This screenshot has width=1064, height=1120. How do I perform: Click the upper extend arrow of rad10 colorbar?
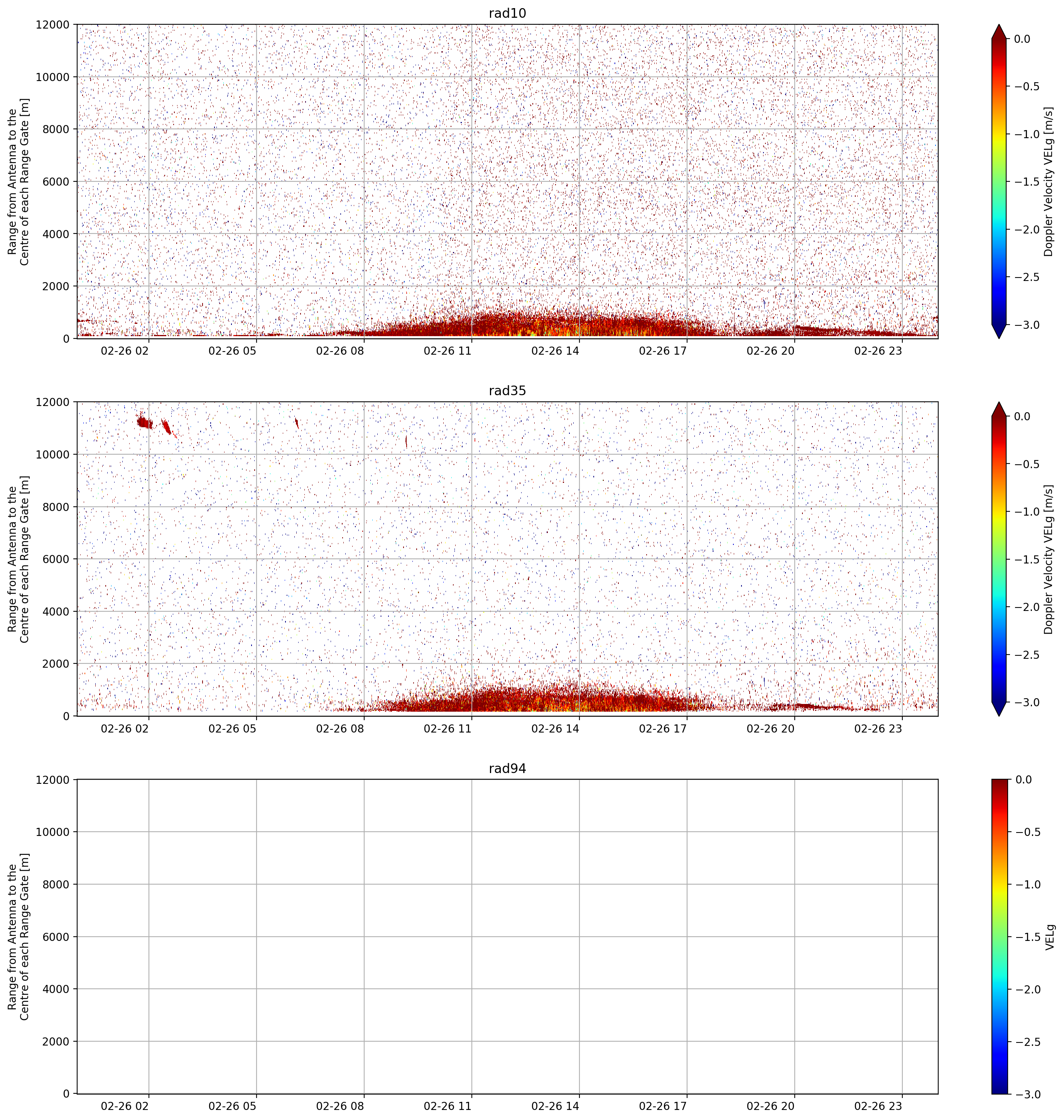[999, 32]
